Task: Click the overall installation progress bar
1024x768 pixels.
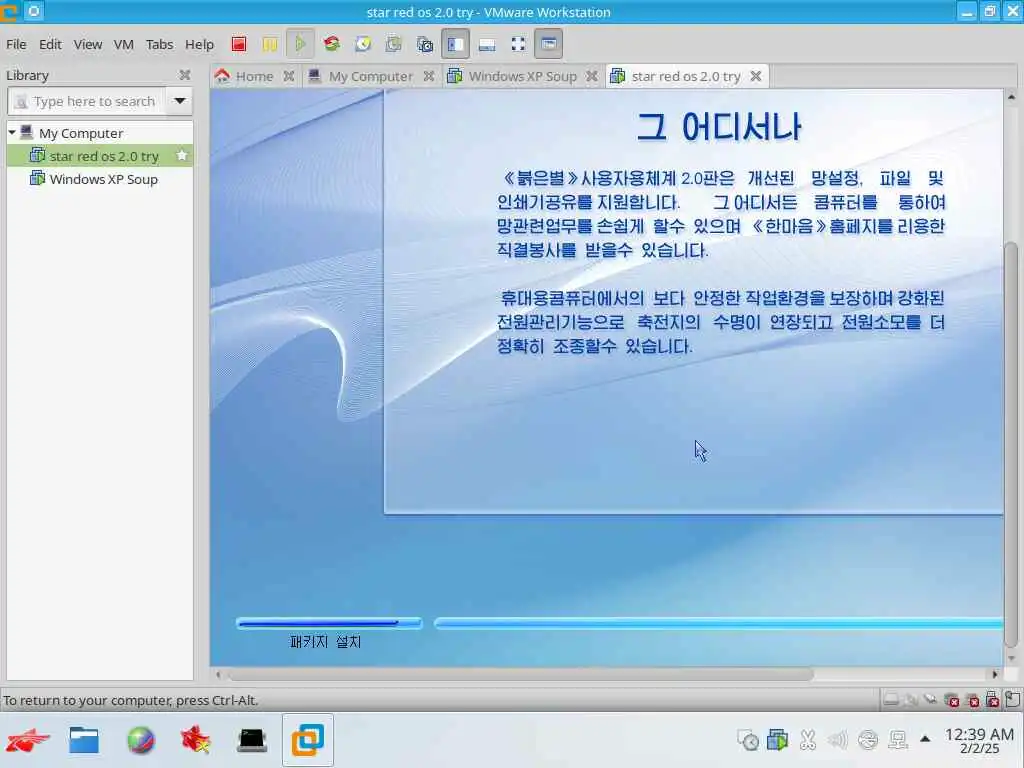Action: click(x=718, y=624)
